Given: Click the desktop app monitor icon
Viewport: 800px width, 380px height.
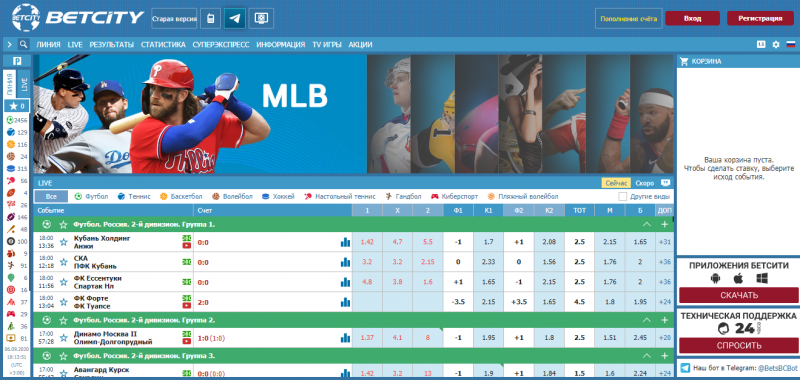Looking at the screenshot, I should (x=261, y=19).
